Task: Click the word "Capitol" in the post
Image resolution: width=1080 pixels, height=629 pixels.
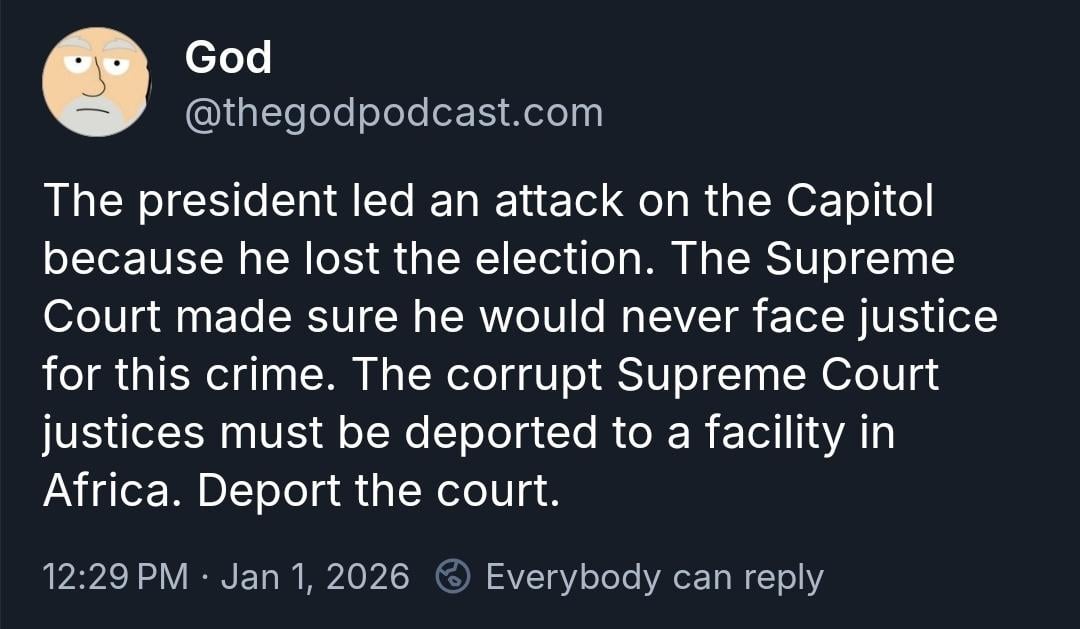Action: (860, 202)
